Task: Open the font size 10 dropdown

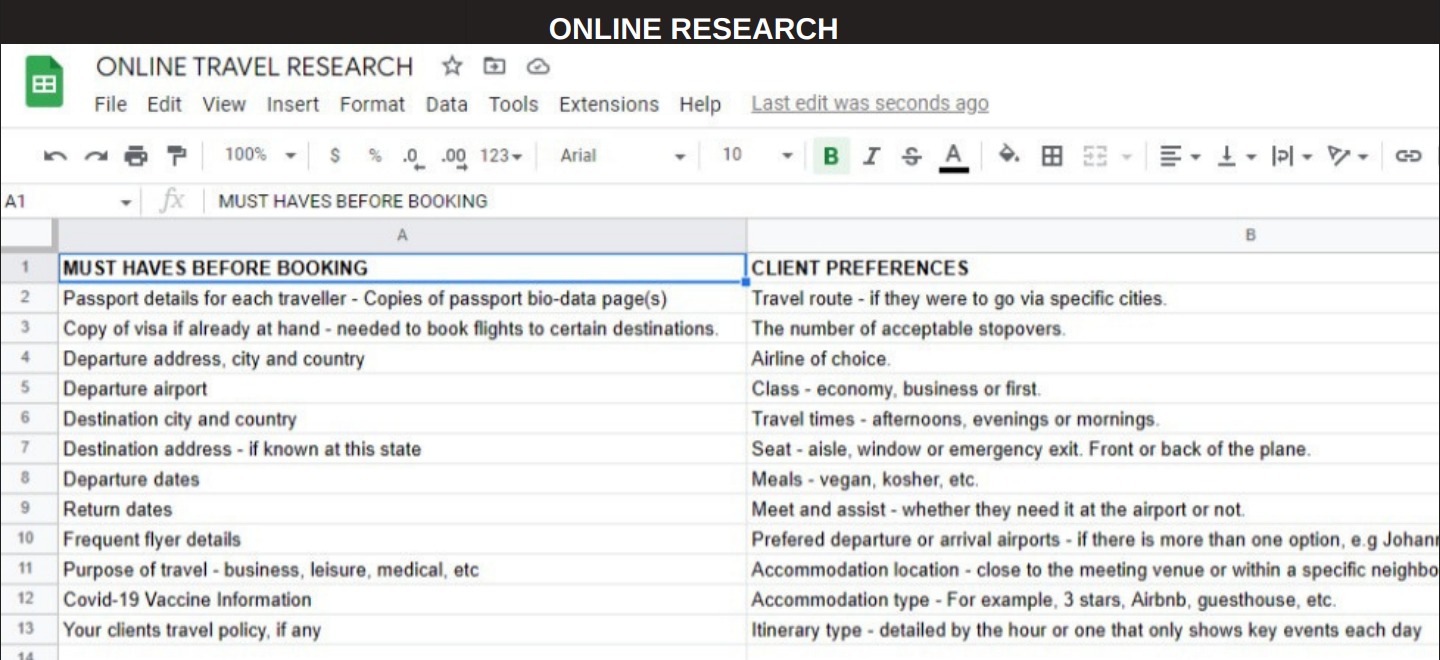Action: [756, 155]
